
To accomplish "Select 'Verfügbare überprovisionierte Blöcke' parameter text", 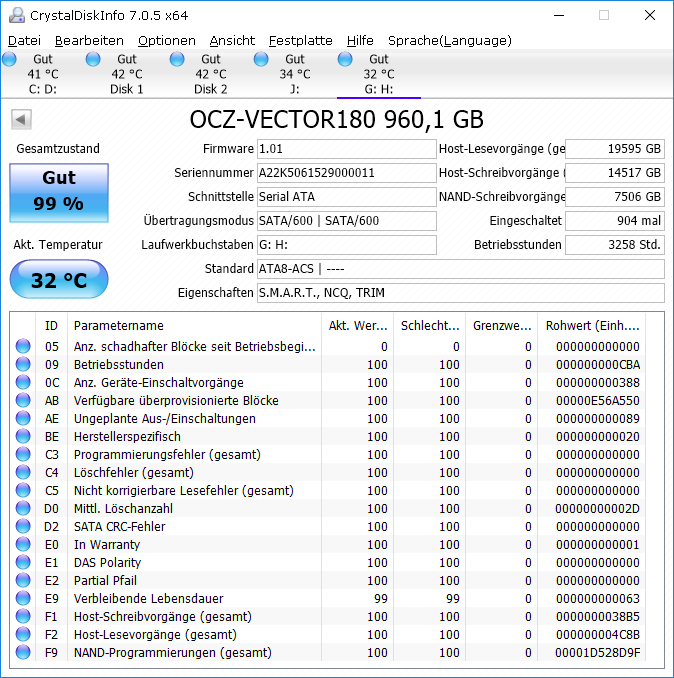I will coord(176,401).
